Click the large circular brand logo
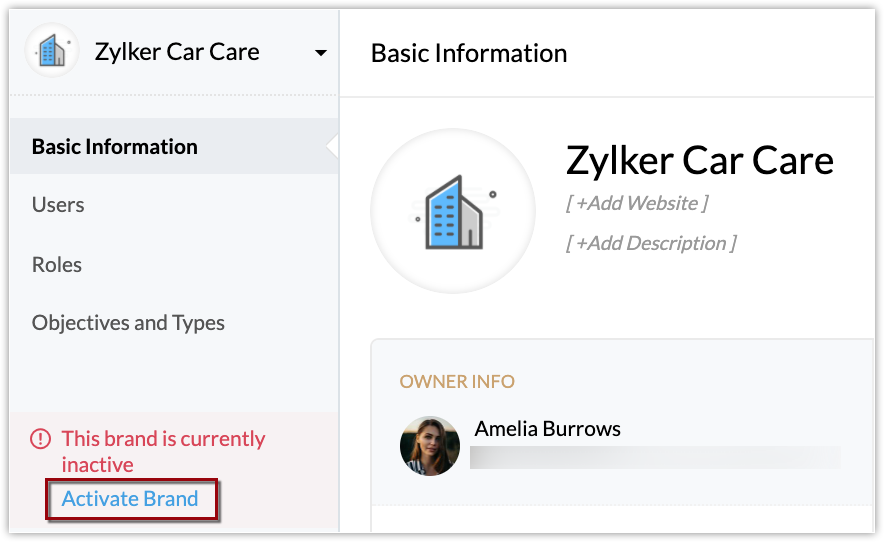Viewport: 884px width, 542px height. tap(453, 211)
